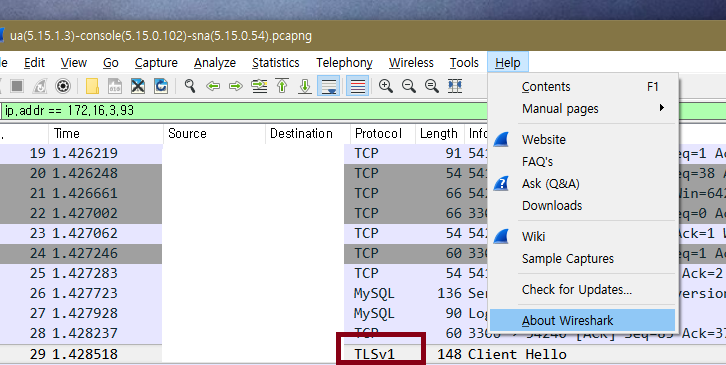Select Ask (Q&A) menu entry
The image size is (726, 365).
pos(583,184)
